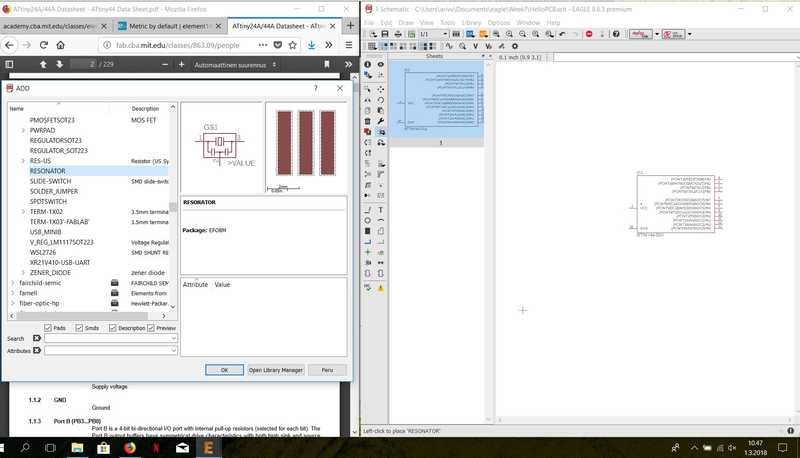Expand the RES-US library item
The width and height of the screenshot is (800, 458).
point(23,161)
